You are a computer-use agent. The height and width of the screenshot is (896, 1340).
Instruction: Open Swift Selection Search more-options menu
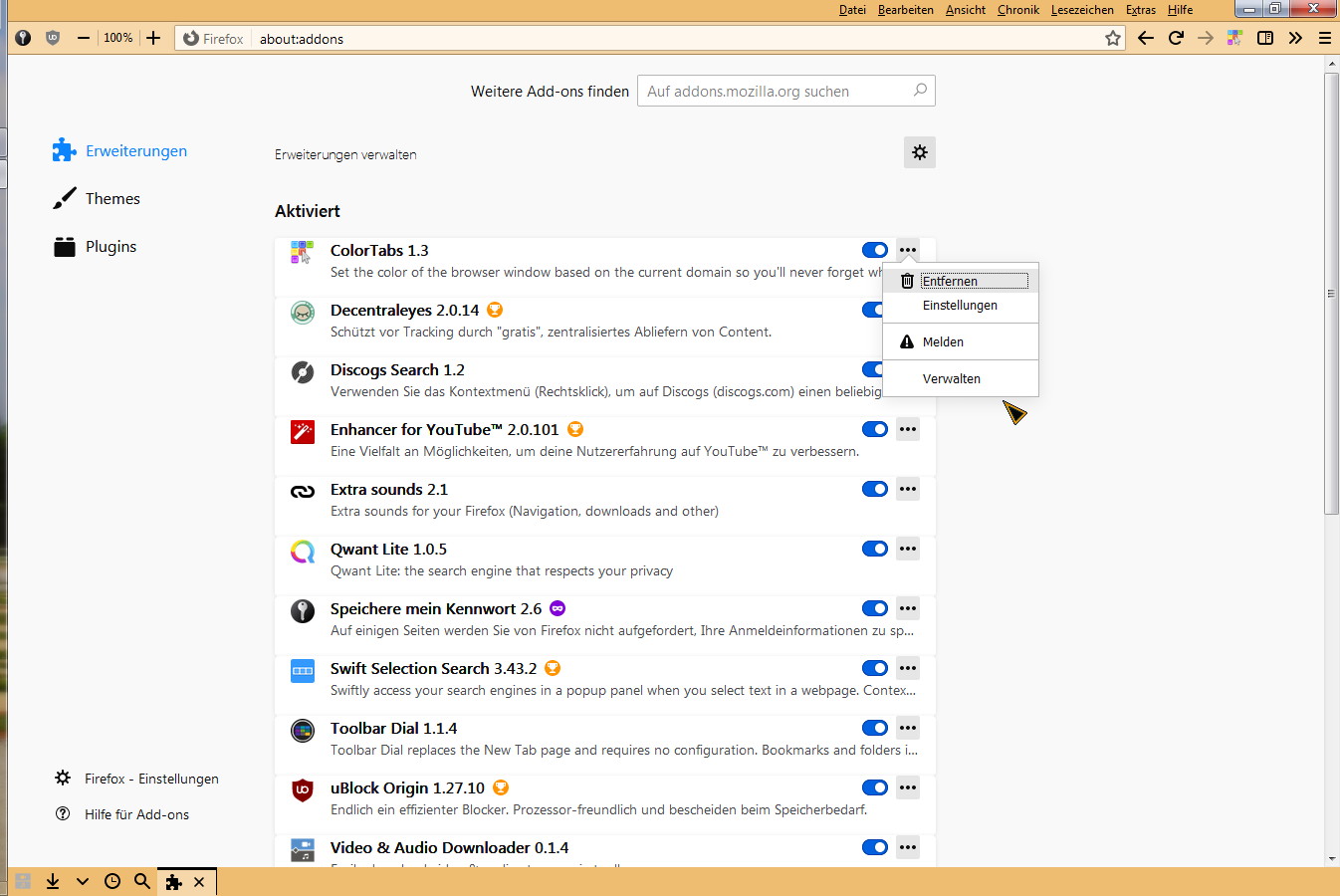click(908, 668)
